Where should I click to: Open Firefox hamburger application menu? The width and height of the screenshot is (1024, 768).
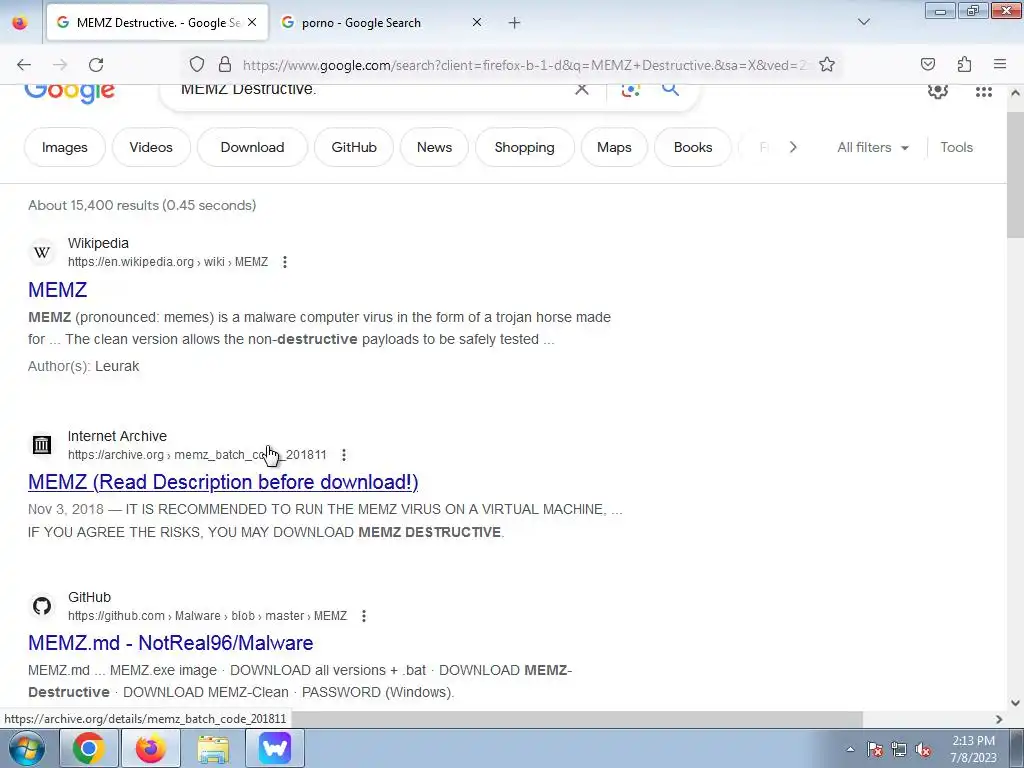point(1000,64)
